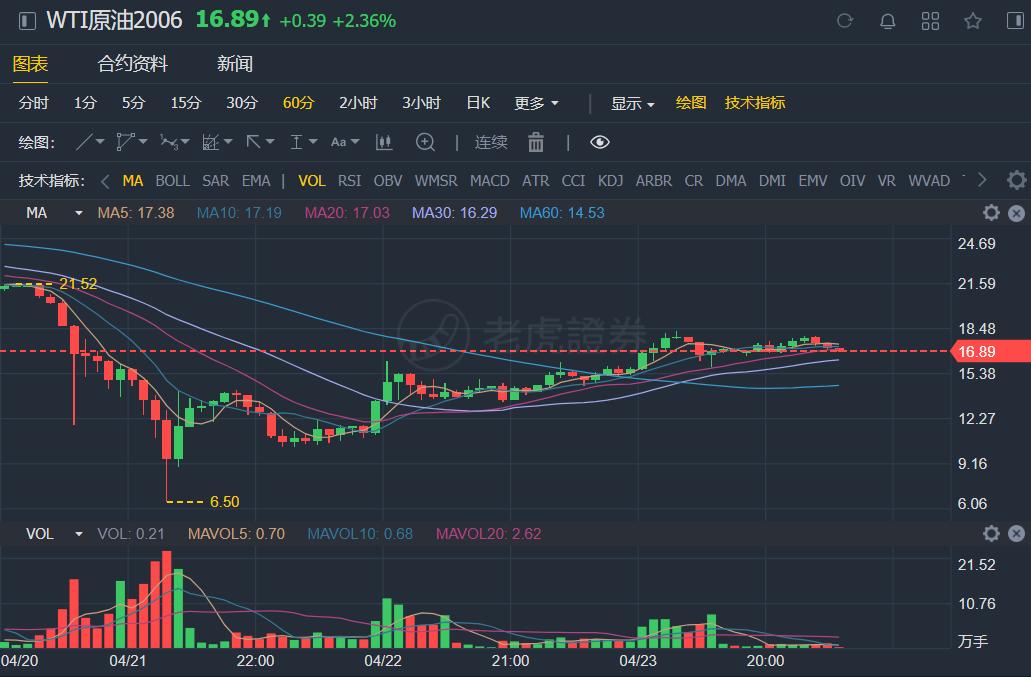Click the trash icon to clear drawings
1031x677 pixels.
point(536,142)
